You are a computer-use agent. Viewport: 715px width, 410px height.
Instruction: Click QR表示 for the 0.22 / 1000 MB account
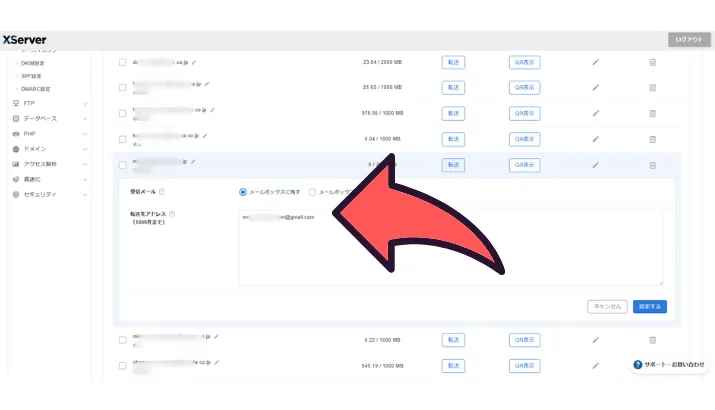(524, 340)
